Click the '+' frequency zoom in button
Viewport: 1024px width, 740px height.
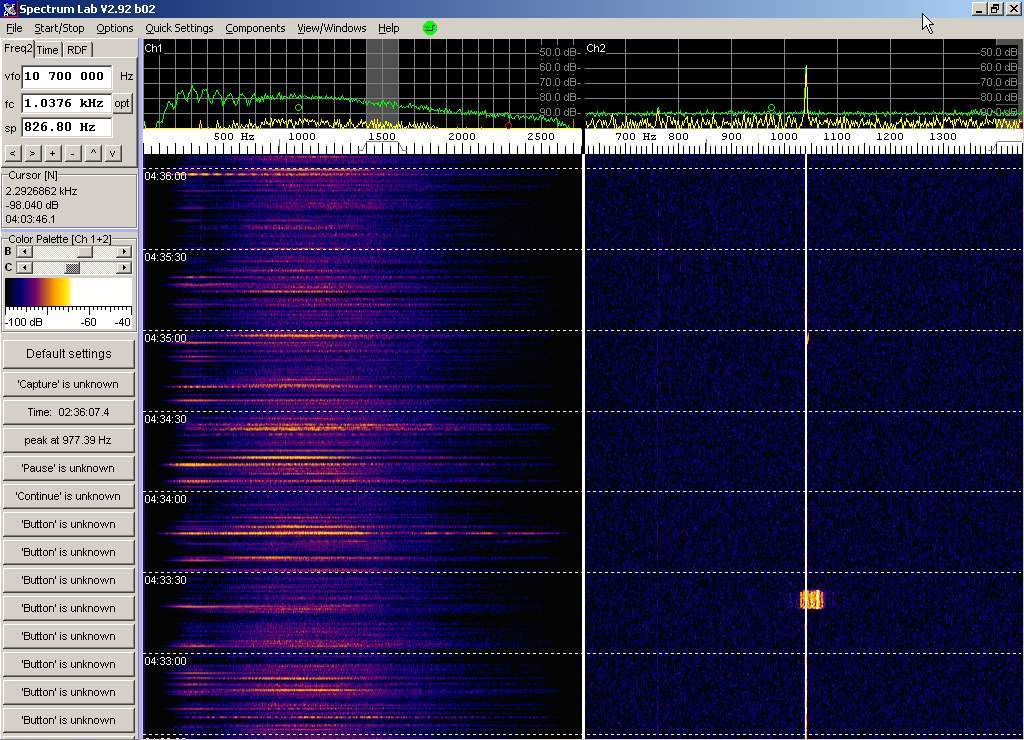tap(52, 153)
